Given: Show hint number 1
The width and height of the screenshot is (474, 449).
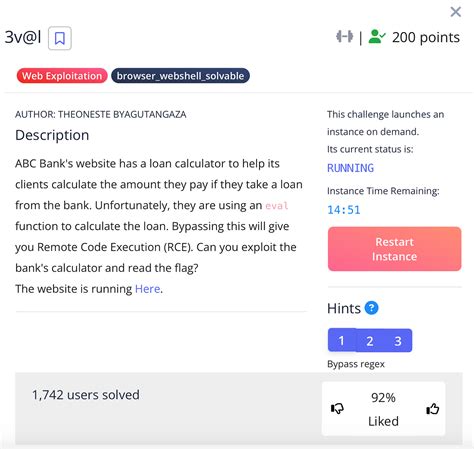Looking at the screenshot, I should [x=341, y=340].
